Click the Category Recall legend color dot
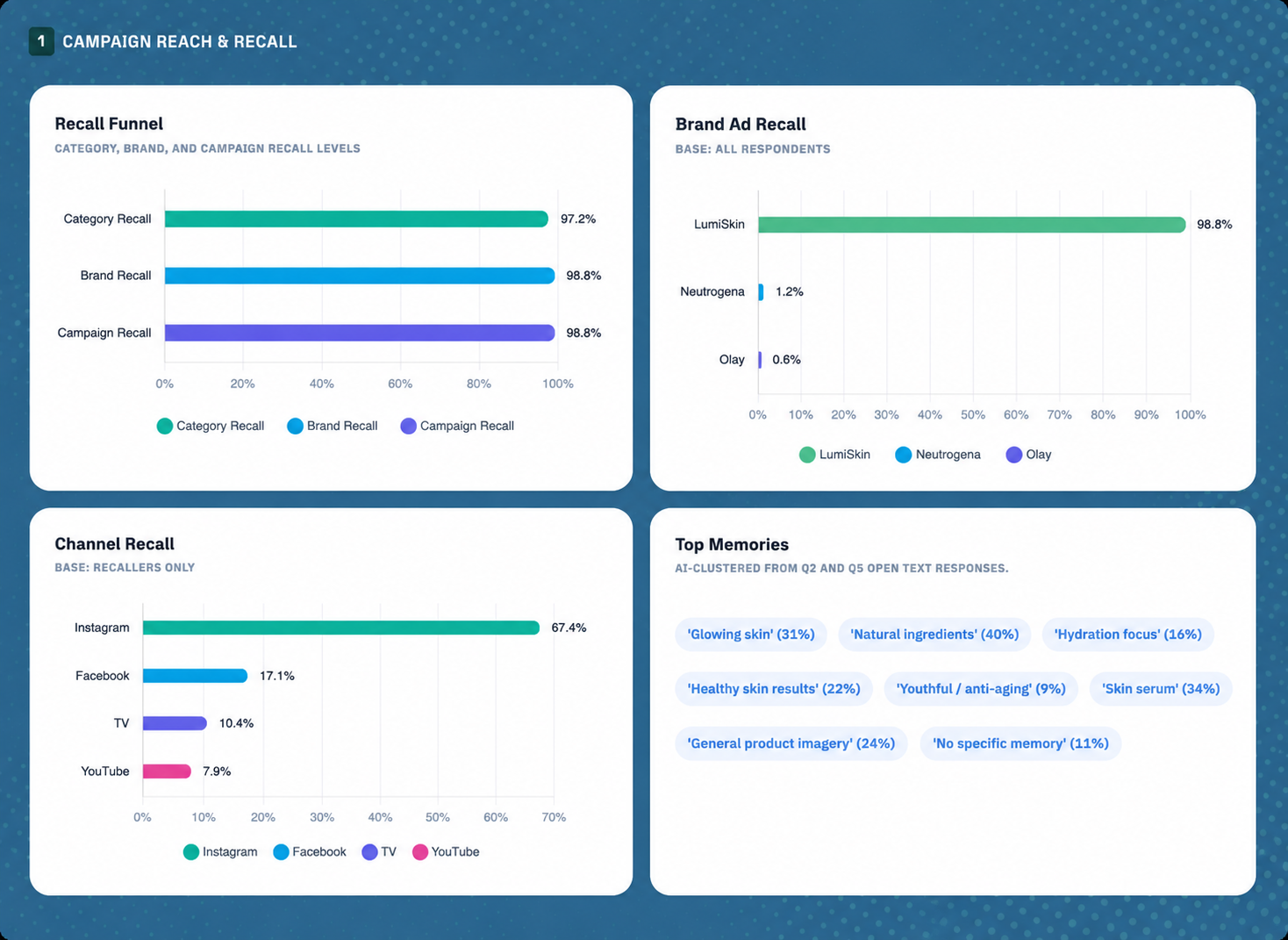 tap(164, 426)
